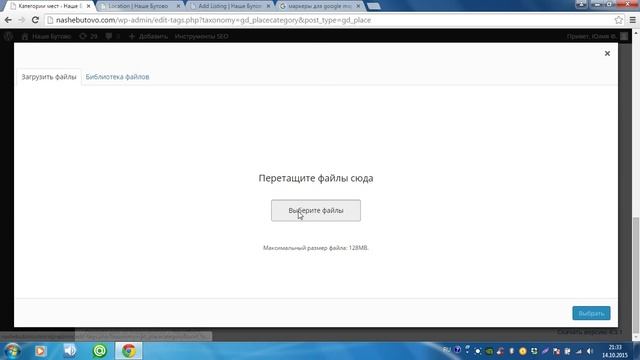
Task: Click the browser forward arrow
Action: [21, 20]
